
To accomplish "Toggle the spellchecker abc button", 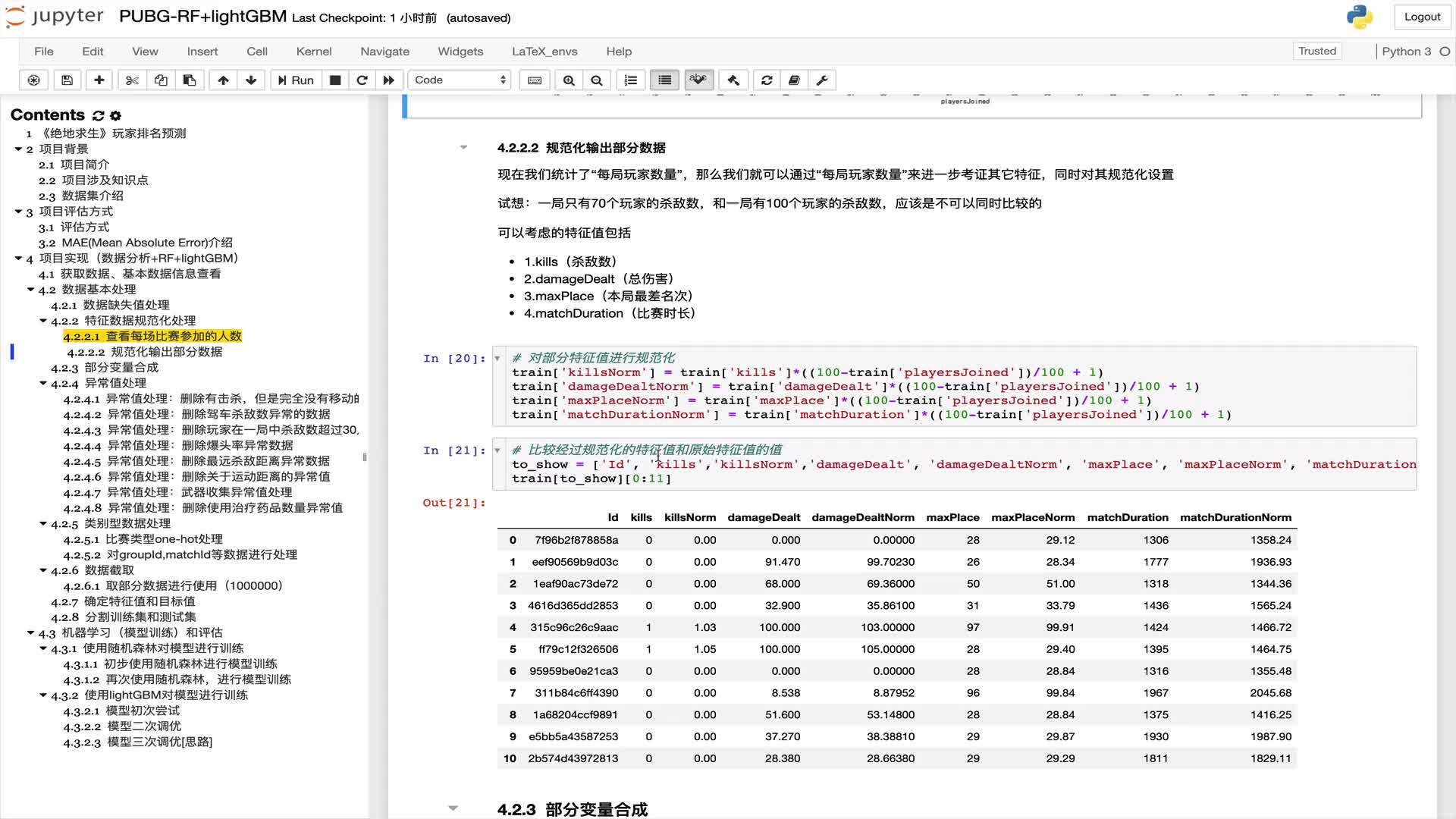I will [x=698, y=80].
